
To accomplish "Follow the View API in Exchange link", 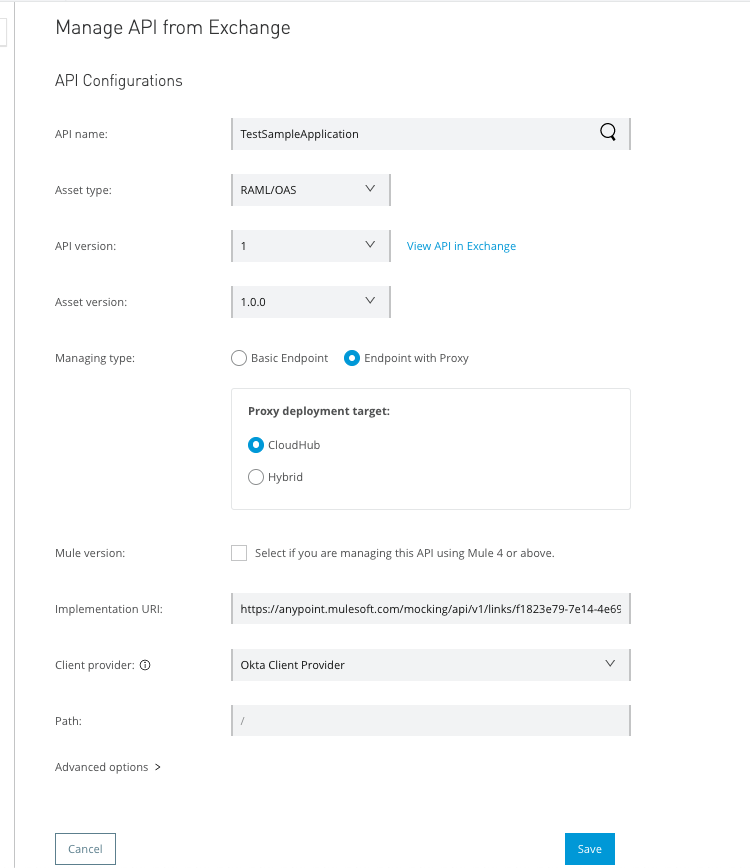I will pyautogui.click(x=461, y=246).
